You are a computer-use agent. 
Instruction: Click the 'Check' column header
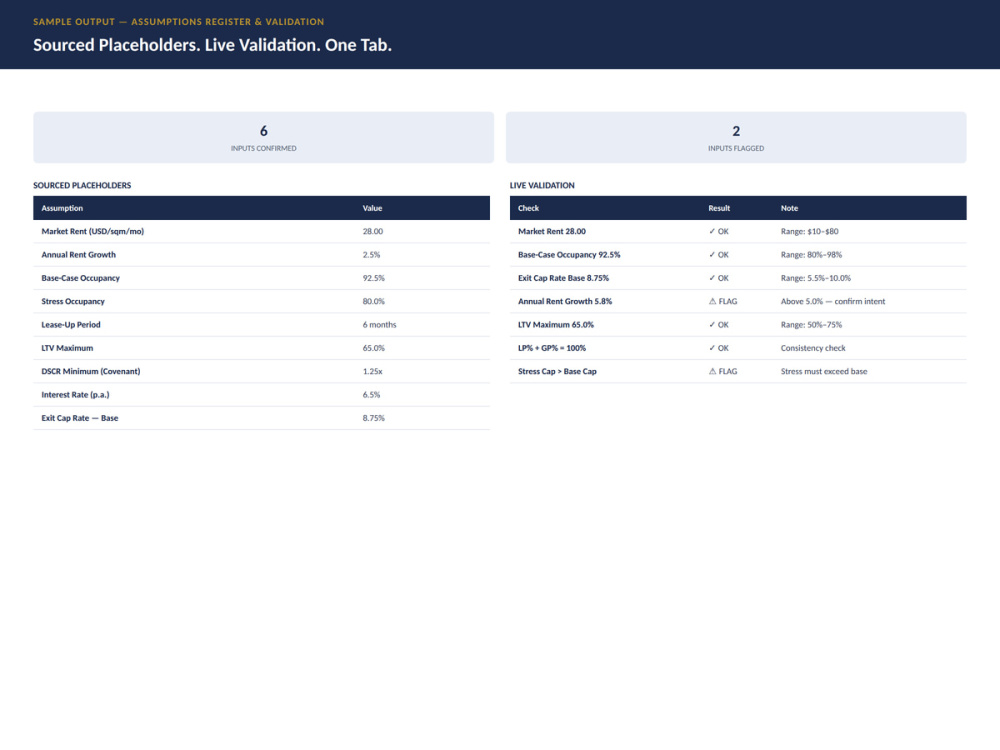pyautogui.click(x=528, y=209)
